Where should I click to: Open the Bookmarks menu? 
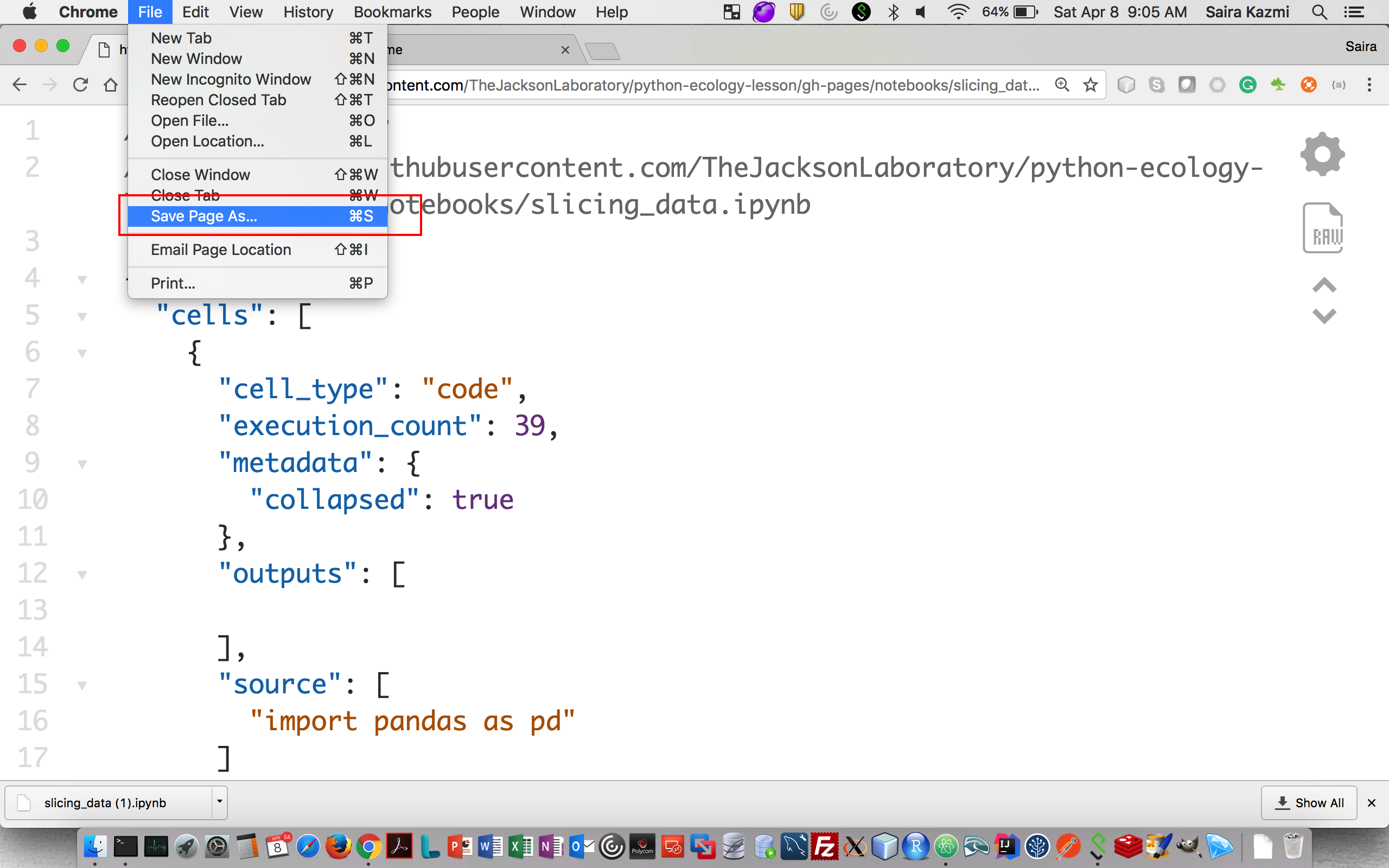pyautogui.click(x=392, y=12)
